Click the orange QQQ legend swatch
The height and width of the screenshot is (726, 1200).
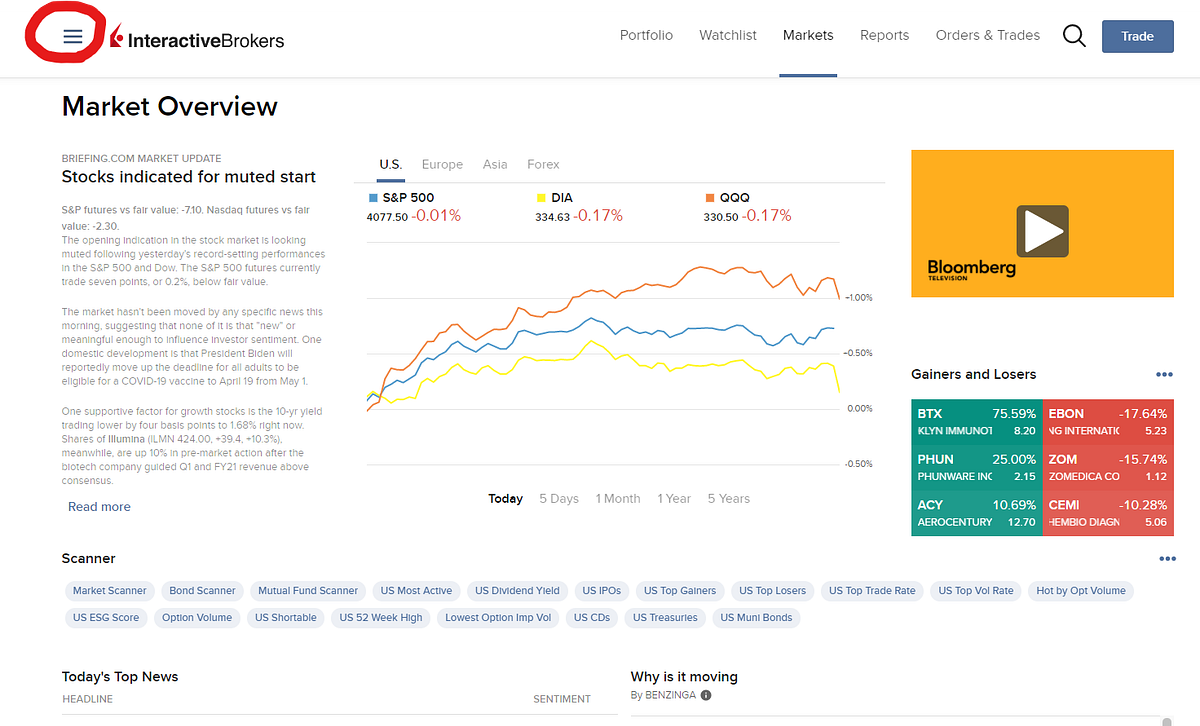point(710,198)
